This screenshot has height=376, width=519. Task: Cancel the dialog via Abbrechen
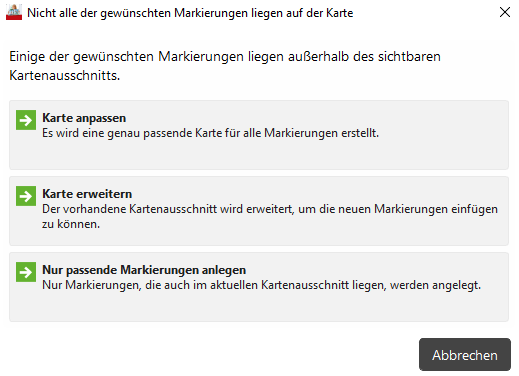(x=465, y=355)
